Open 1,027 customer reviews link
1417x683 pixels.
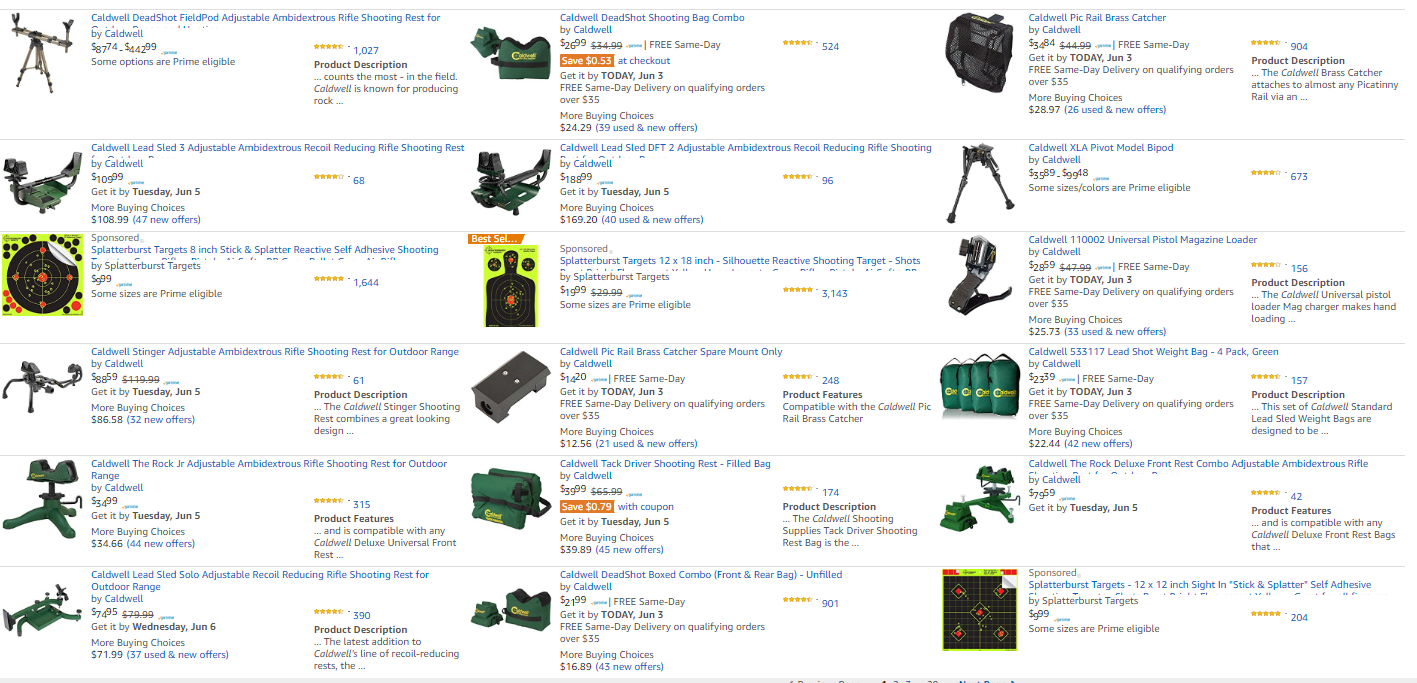click(x=366, y=50)
